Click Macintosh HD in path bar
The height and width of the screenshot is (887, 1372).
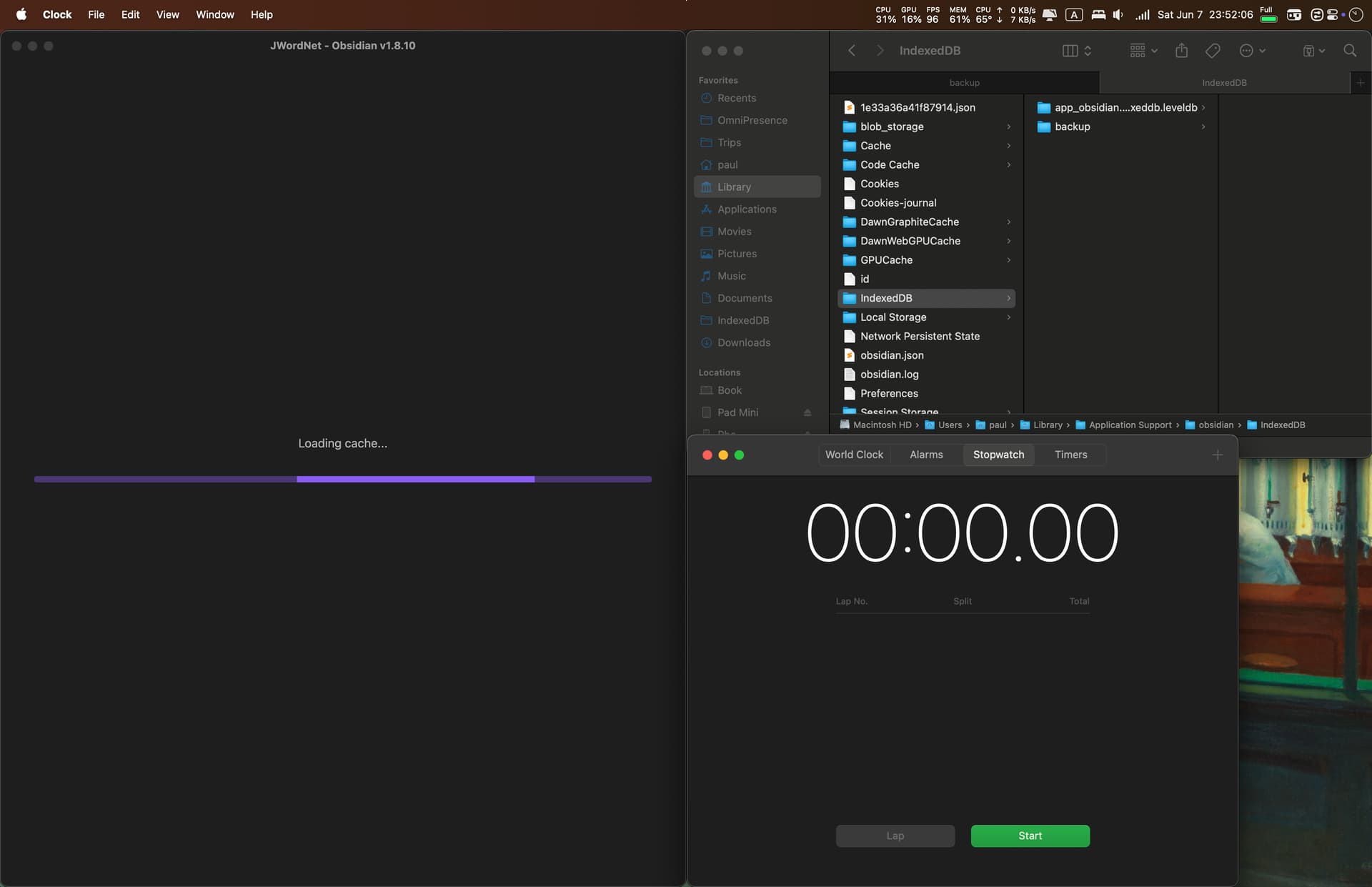(x=876, y=425)
